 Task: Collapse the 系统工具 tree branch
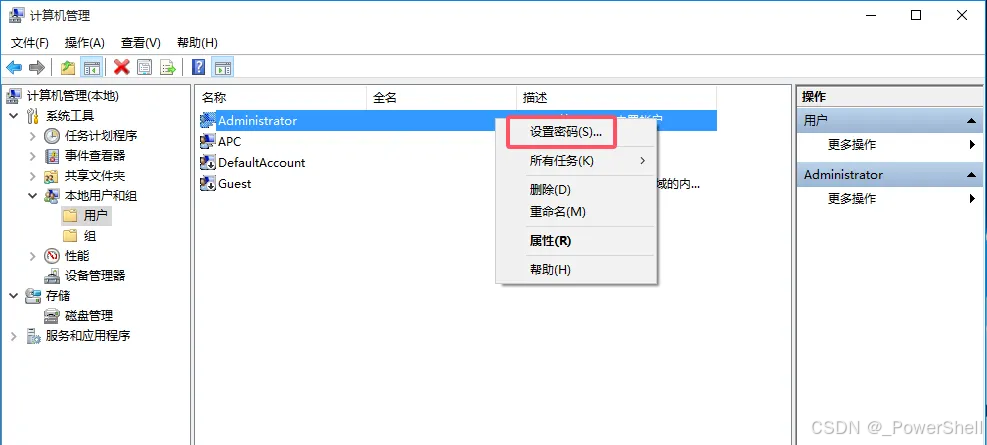click(x=14, y=116)
